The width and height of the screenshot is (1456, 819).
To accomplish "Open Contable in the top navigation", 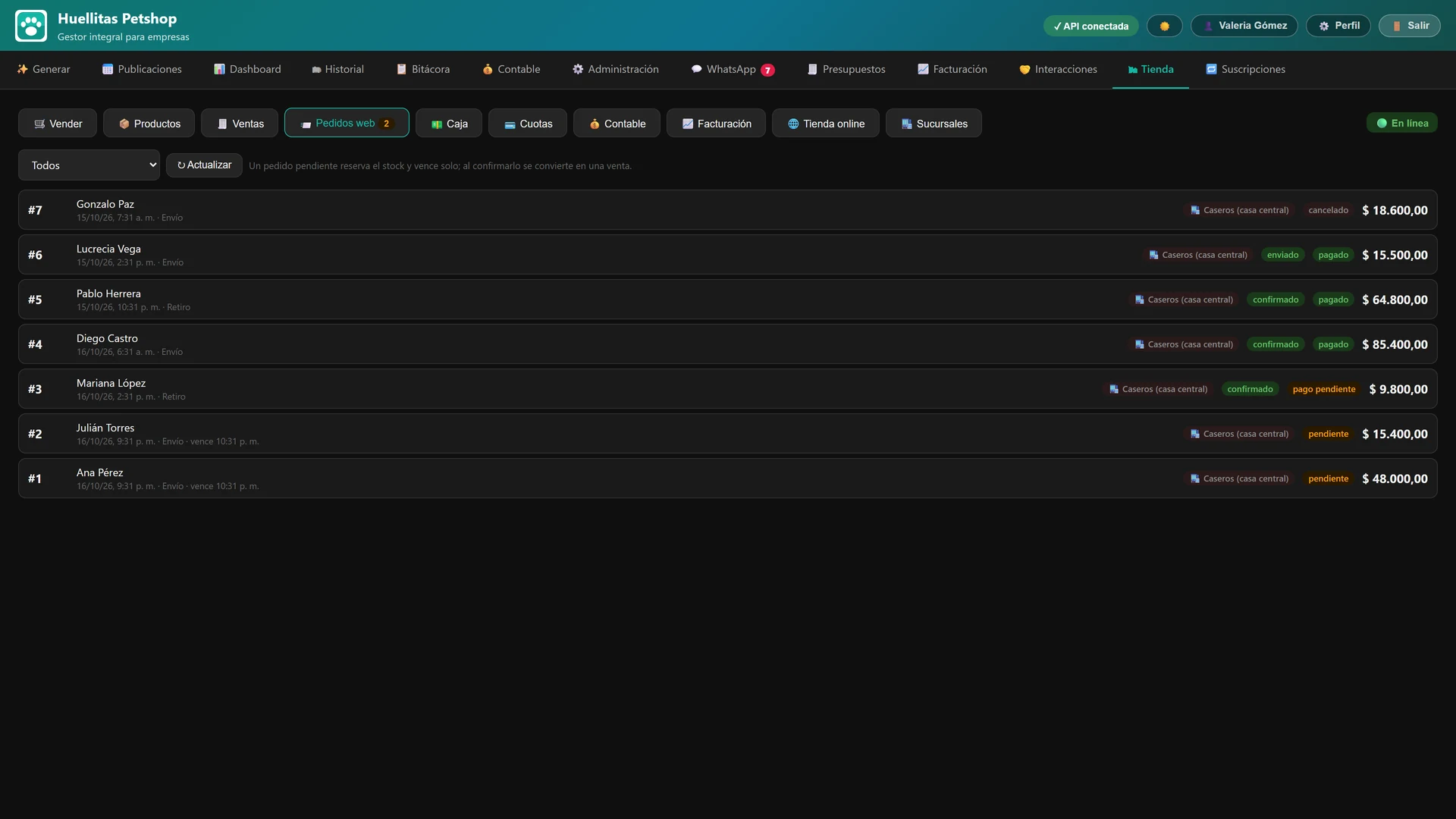I will click(511, 69).
